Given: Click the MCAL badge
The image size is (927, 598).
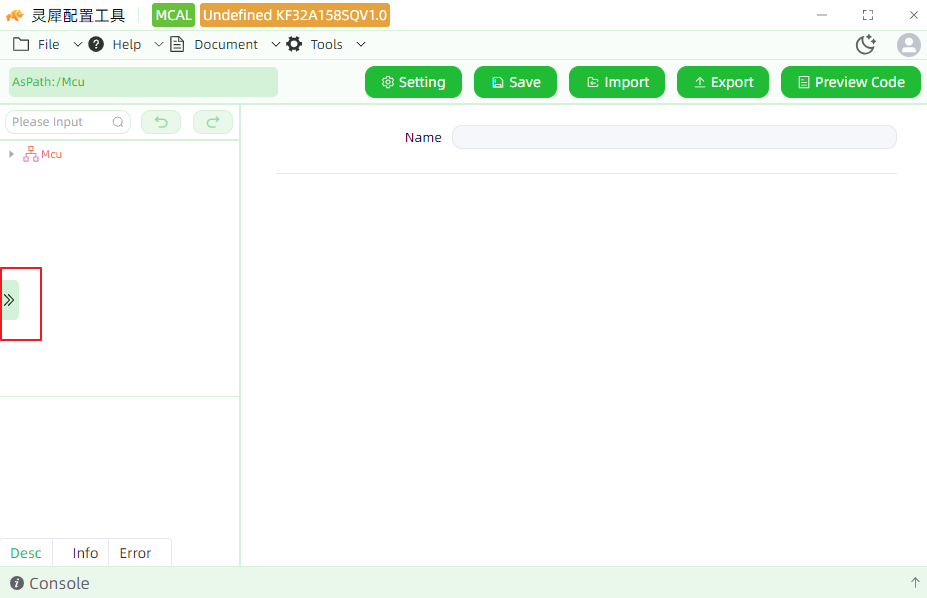Looking at the screenshot, I should pyautogui.click(x=173, y=15).
